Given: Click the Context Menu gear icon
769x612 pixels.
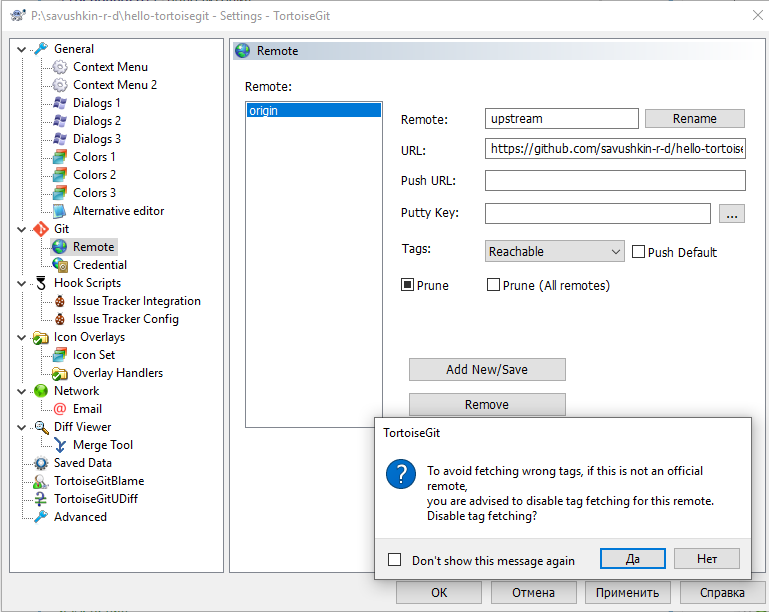Looking at the screenshot, I should [60, 67].
